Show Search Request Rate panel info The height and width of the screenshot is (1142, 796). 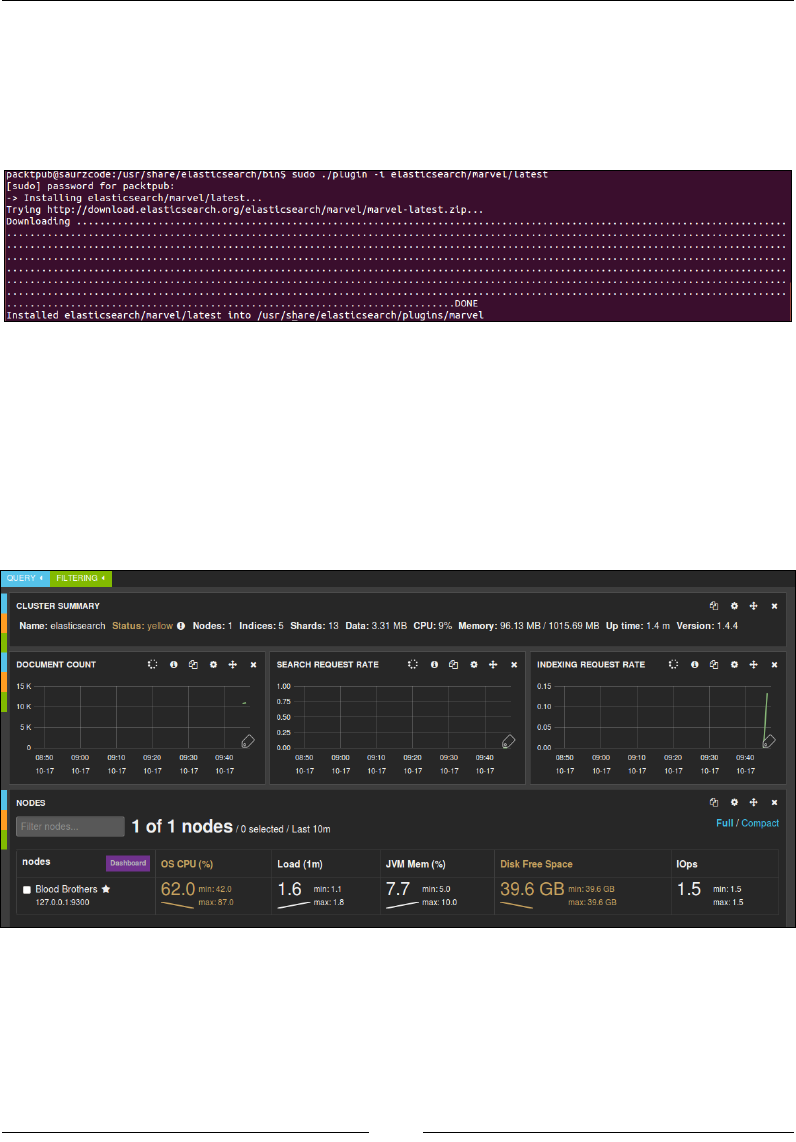[434, 664]
